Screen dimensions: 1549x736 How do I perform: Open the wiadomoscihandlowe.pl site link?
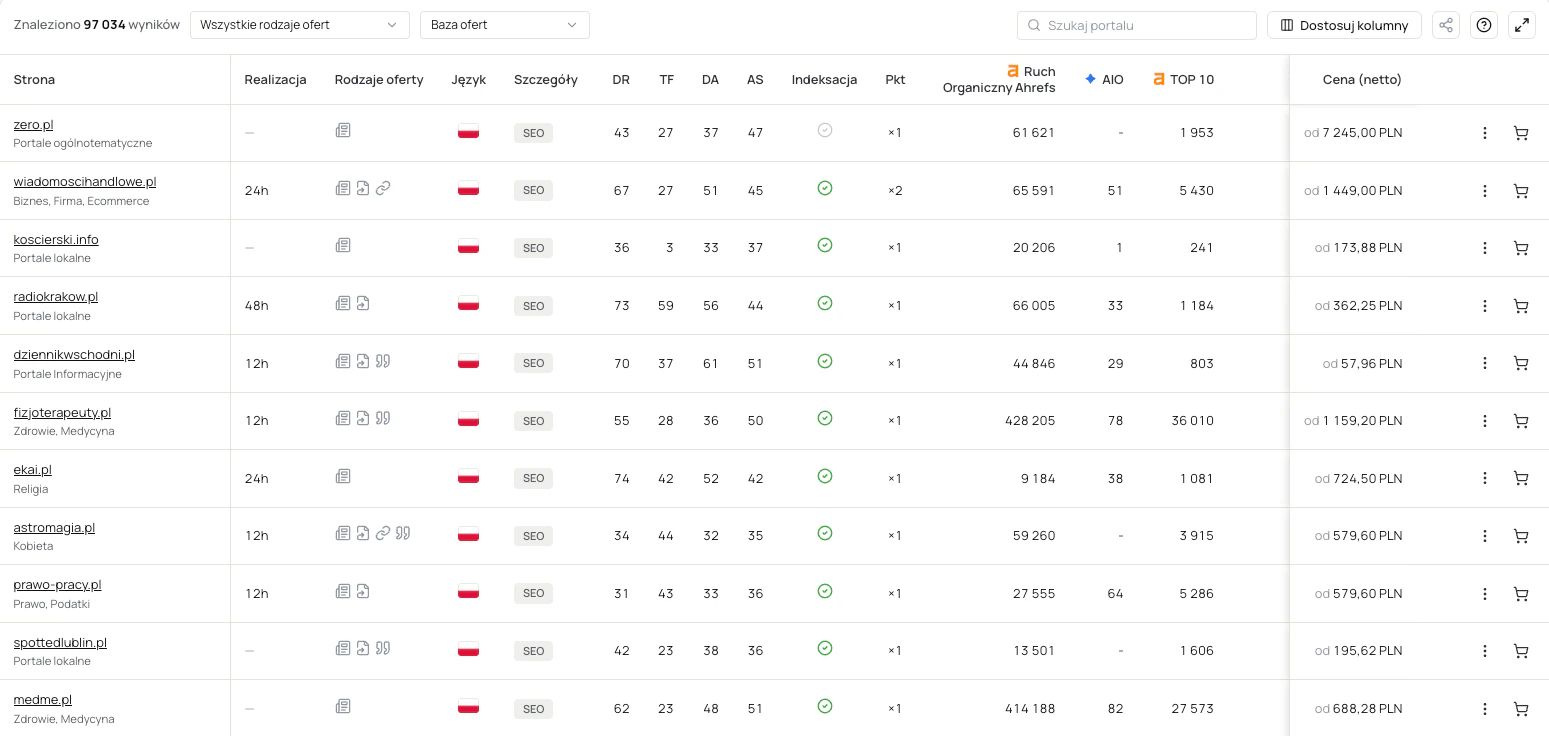click(x=85, y=182)
